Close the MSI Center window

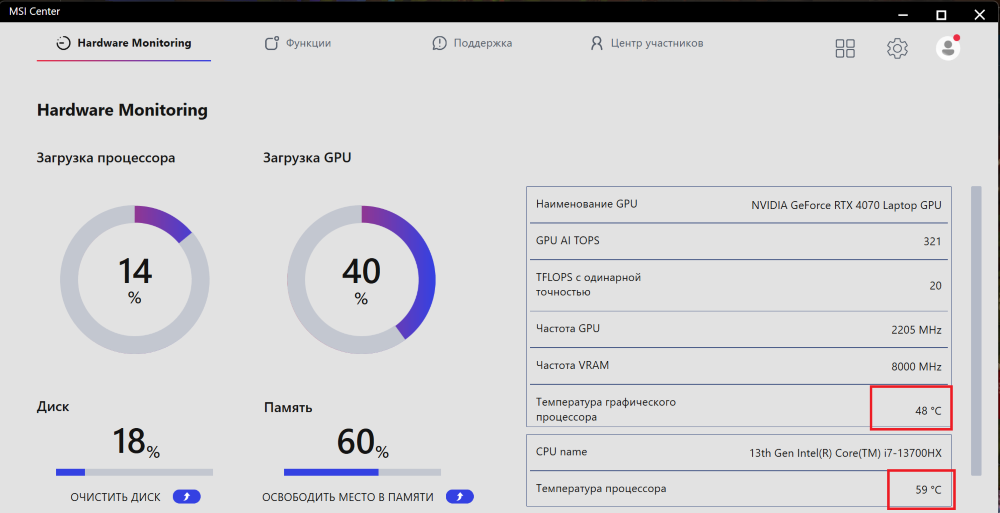980,14
